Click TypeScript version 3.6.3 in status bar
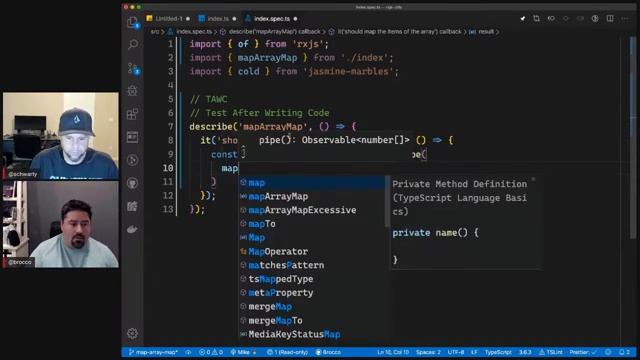This screenshot has width=640, height=360. [525, 352]
